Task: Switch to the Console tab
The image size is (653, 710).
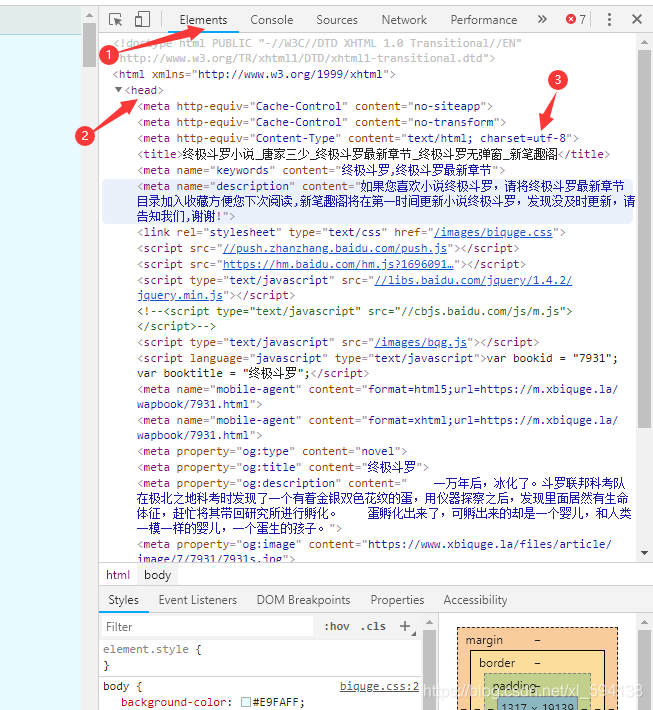Action: [x=272, y=20]
